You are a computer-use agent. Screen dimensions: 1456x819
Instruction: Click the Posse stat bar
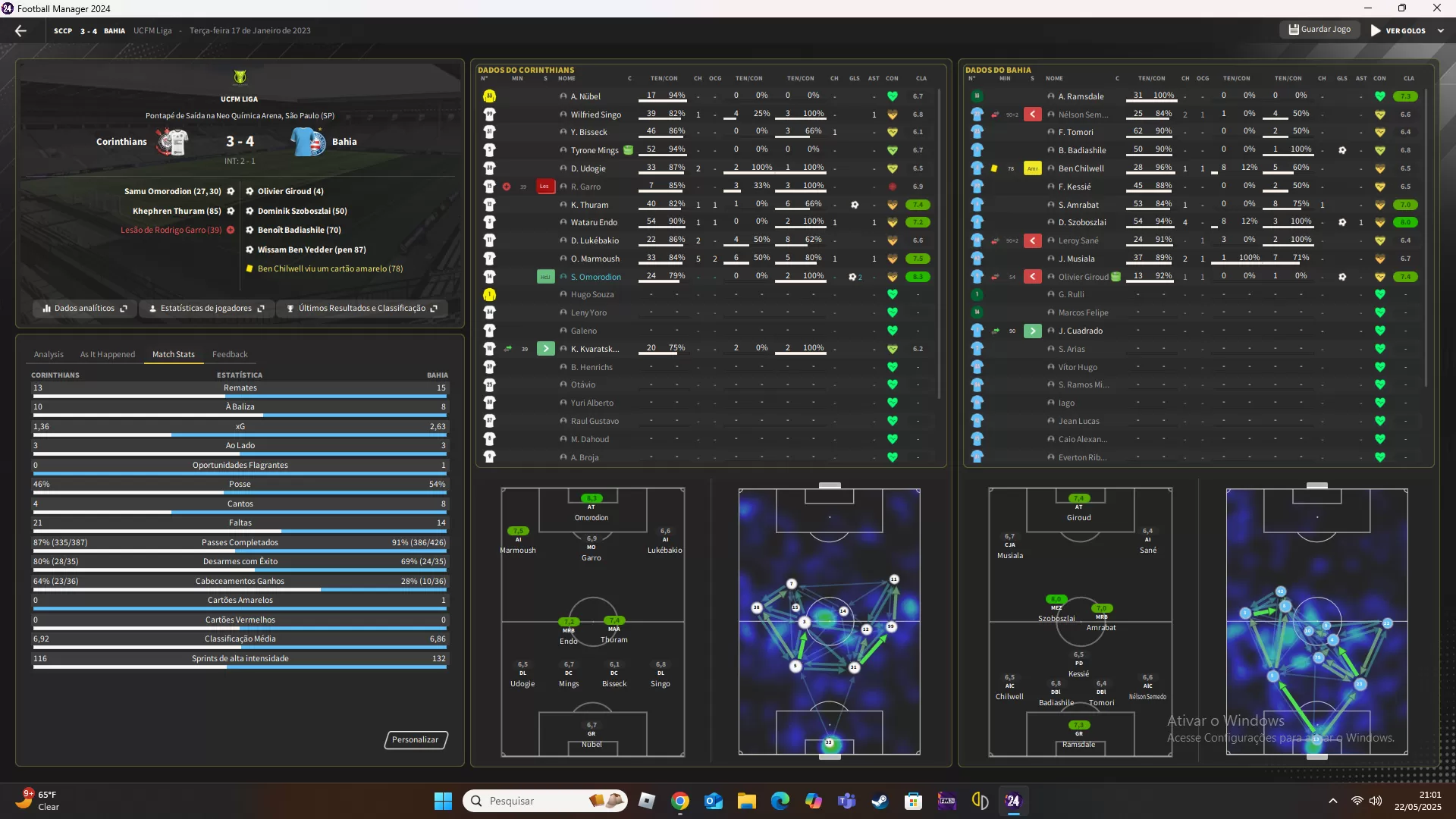point(240,485)
